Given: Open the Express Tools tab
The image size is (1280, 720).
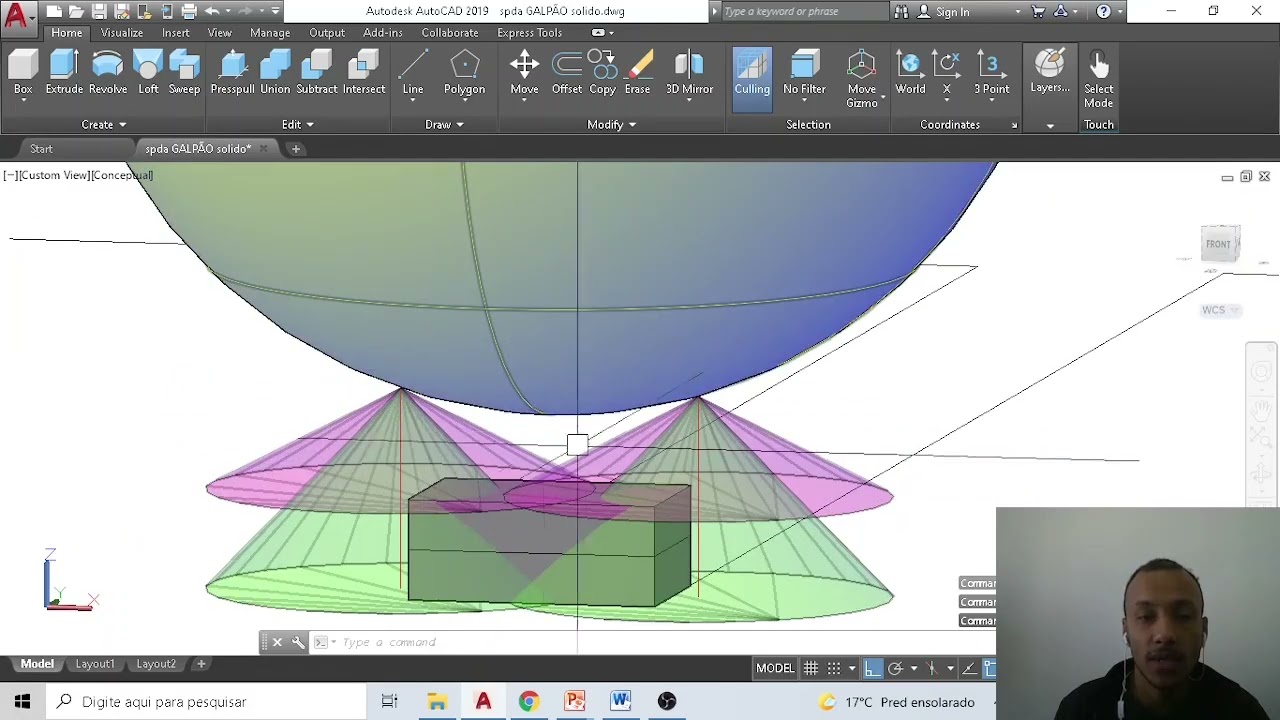Looking at the screenshot, I should pos(529,32).
